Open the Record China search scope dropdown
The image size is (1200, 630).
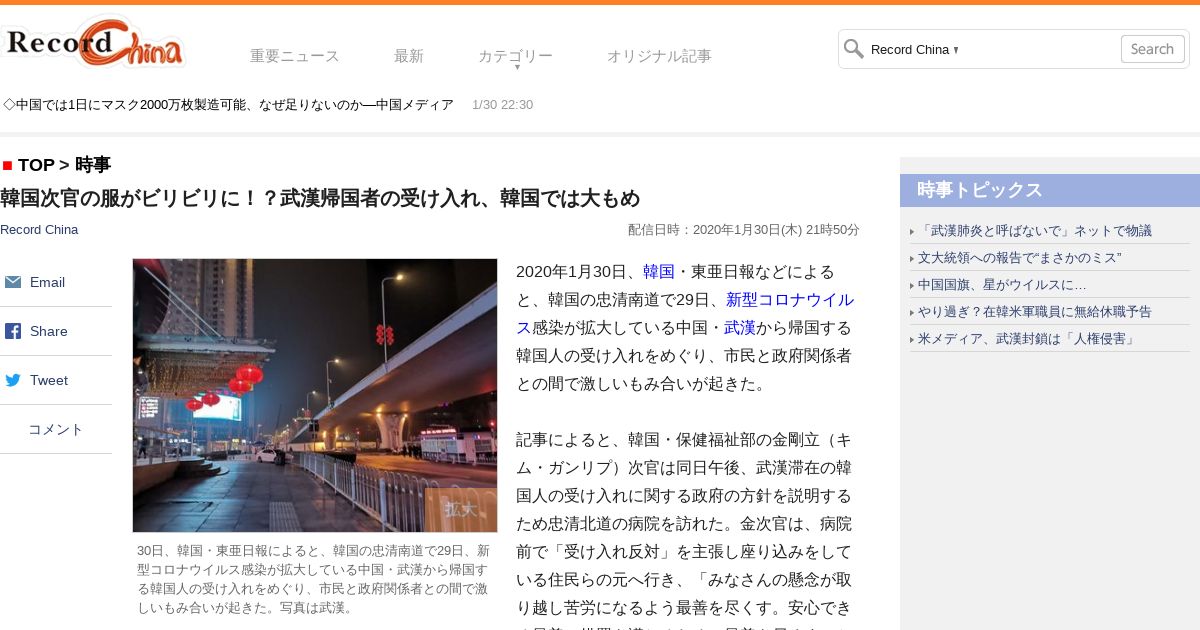point(915,49)
